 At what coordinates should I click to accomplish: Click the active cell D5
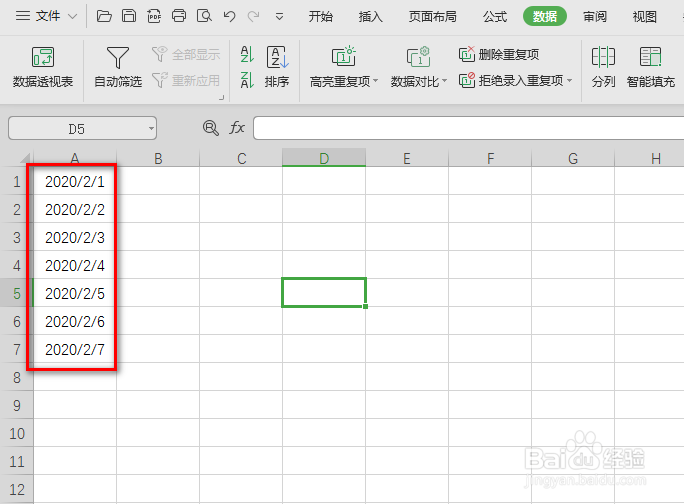click(324, 292)
